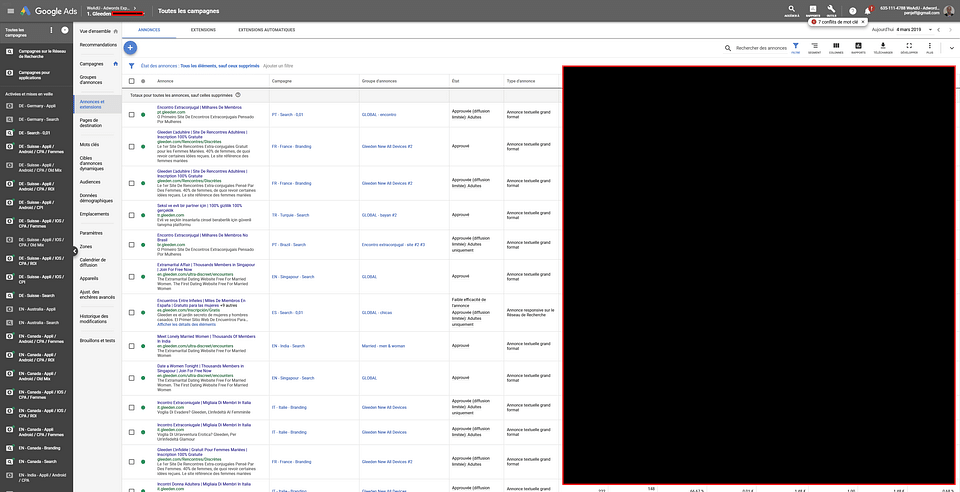Image resolution: width=960 pixels, height=492 pixels.
Task: Tick checkbox for Seksi ve evli bir partner ad
Action: (x=132, y=215)
